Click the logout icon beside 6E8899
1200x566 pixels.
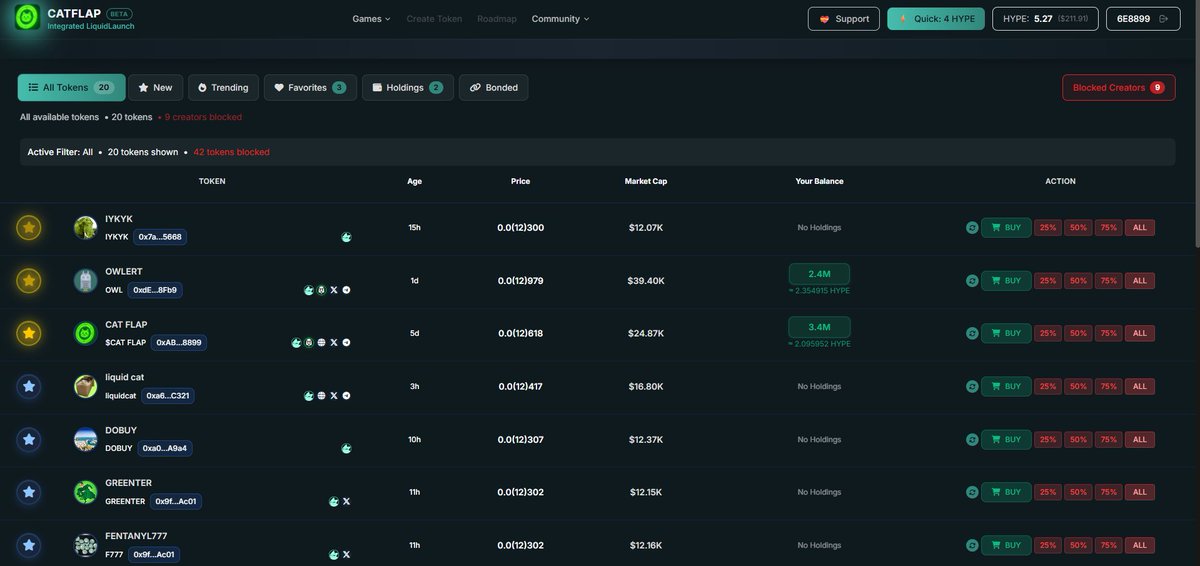(x=1163, y=19)
